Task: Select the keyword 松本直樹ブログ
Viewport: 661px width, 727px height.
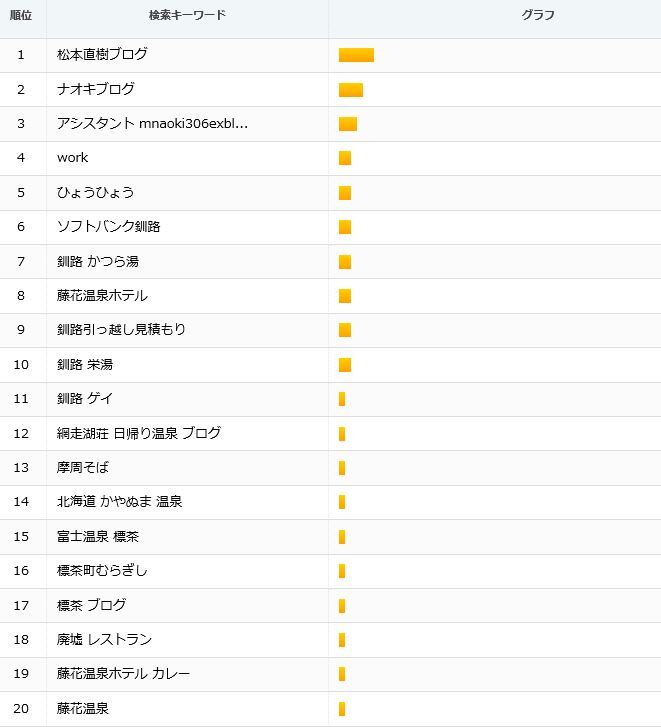Action: tap(102, 54)
